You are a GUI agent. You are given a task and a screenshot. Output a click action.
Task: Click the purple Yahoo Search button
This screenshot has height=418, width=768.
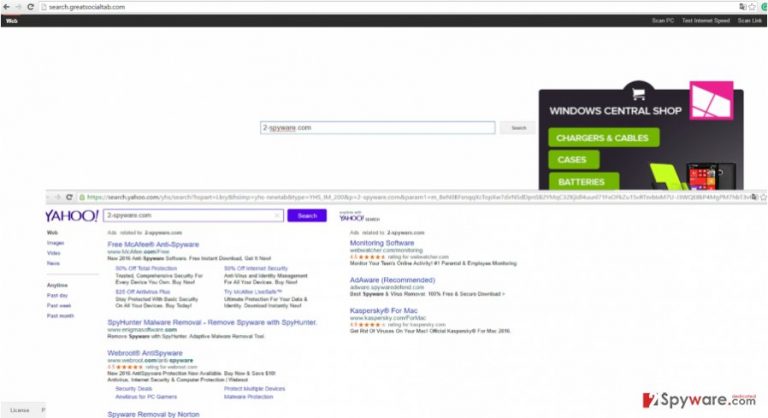(307, 216)
